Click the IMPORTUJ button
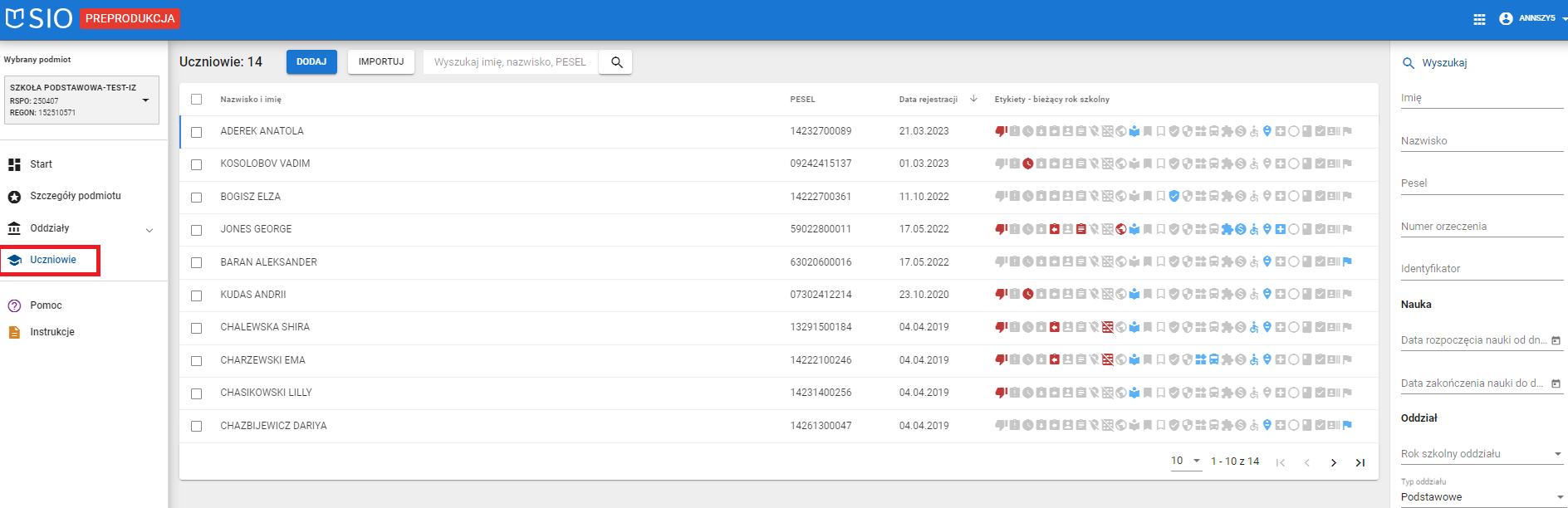Viewport: 1568px width, 508px height. click(x=381, y=62)
